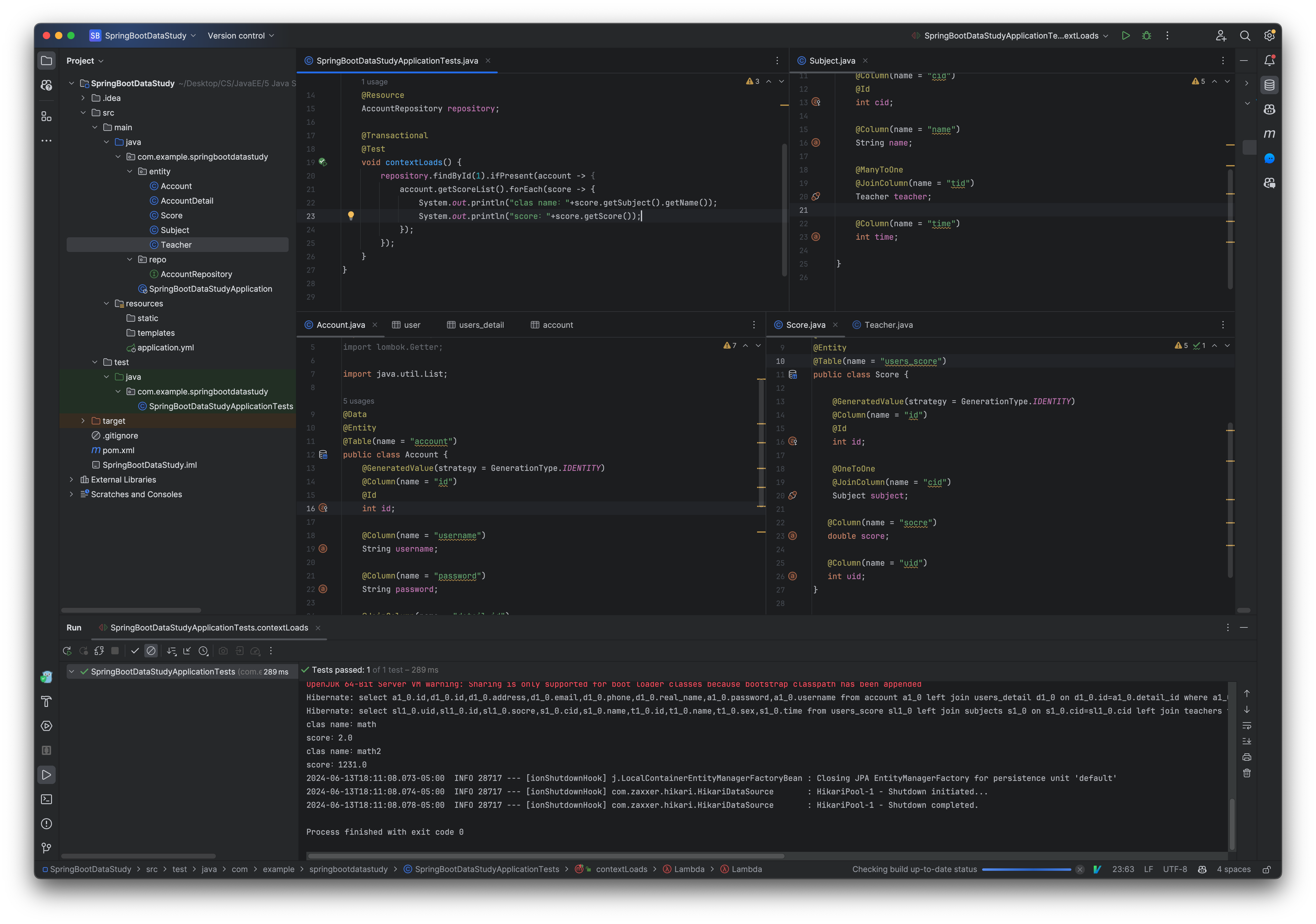
Task: Open the Project tool window icon
Action: coord(46,61)
